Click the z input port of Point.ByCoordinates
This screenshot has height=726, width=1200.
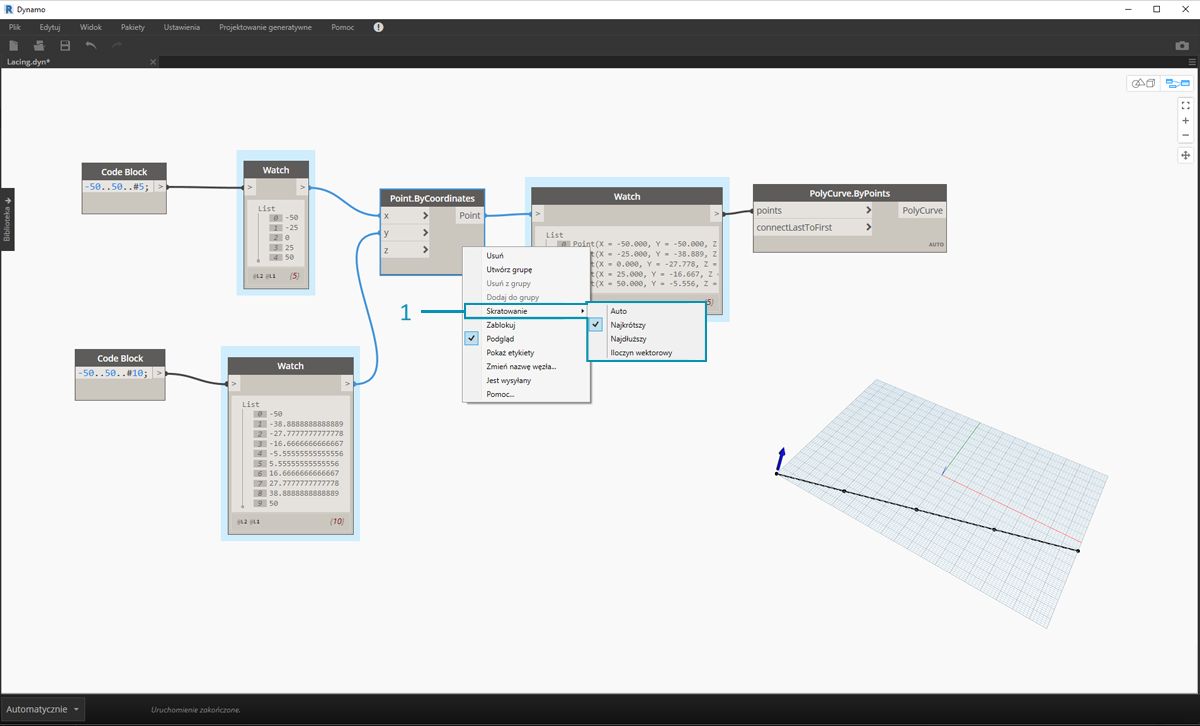406,250
